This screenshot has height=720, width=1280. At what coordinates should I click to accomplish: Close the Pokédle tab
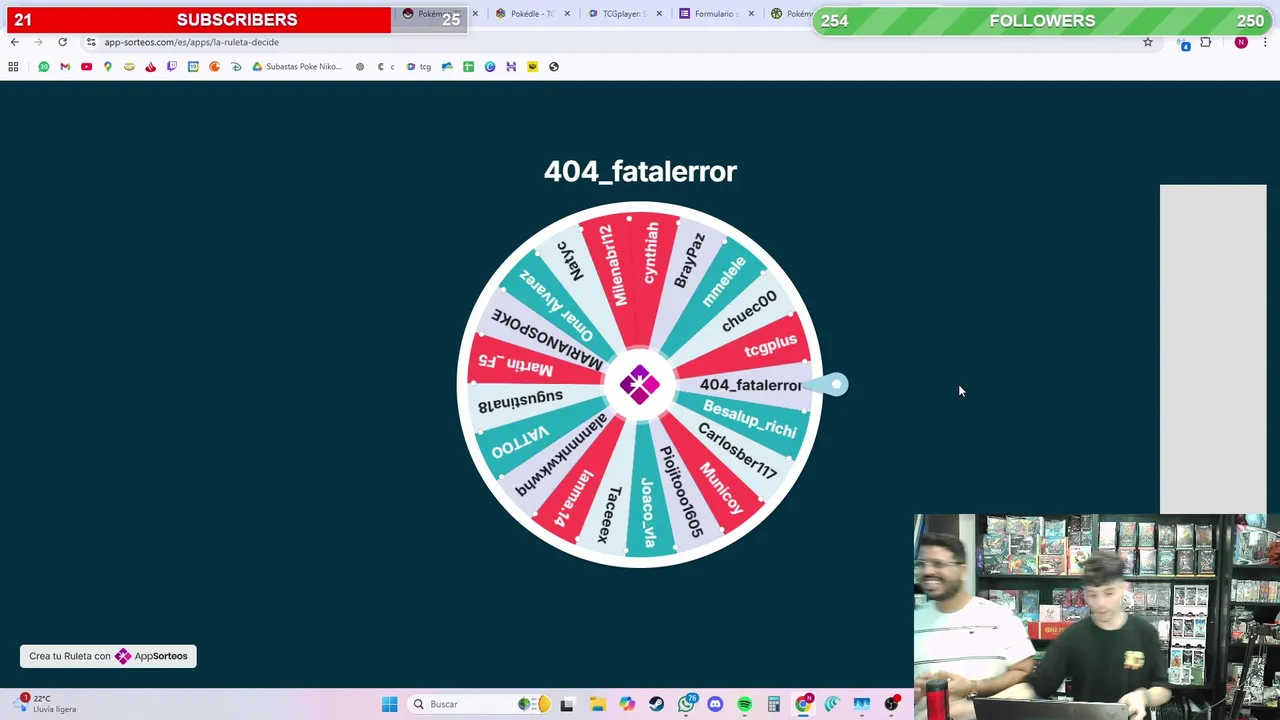click(x=568, y=14)
